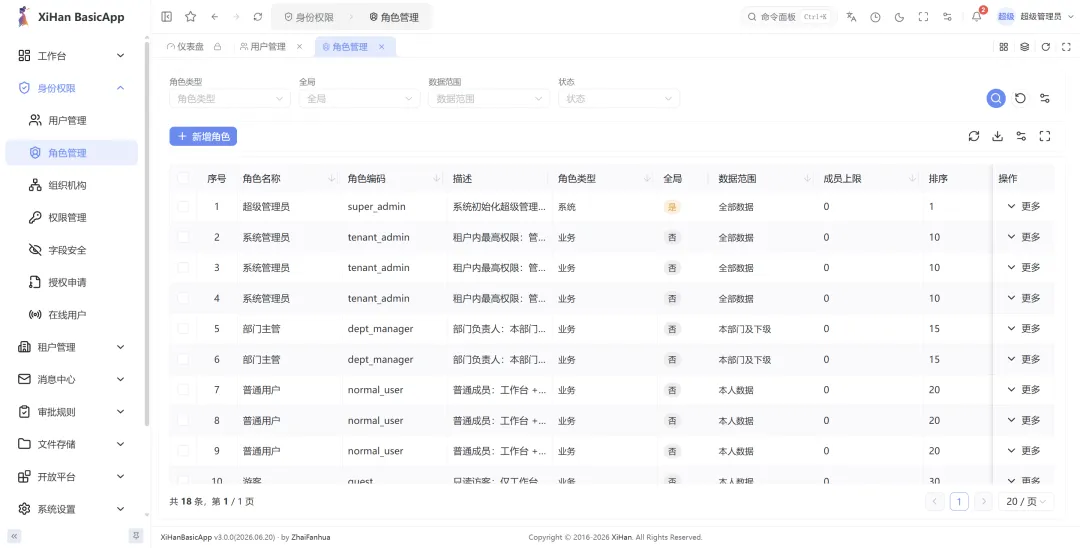The width and height of the screenshot is (1080, 548).
Task: Check row number 5 dept_manager
Action: pyautogui.click(x=183, y=328)
